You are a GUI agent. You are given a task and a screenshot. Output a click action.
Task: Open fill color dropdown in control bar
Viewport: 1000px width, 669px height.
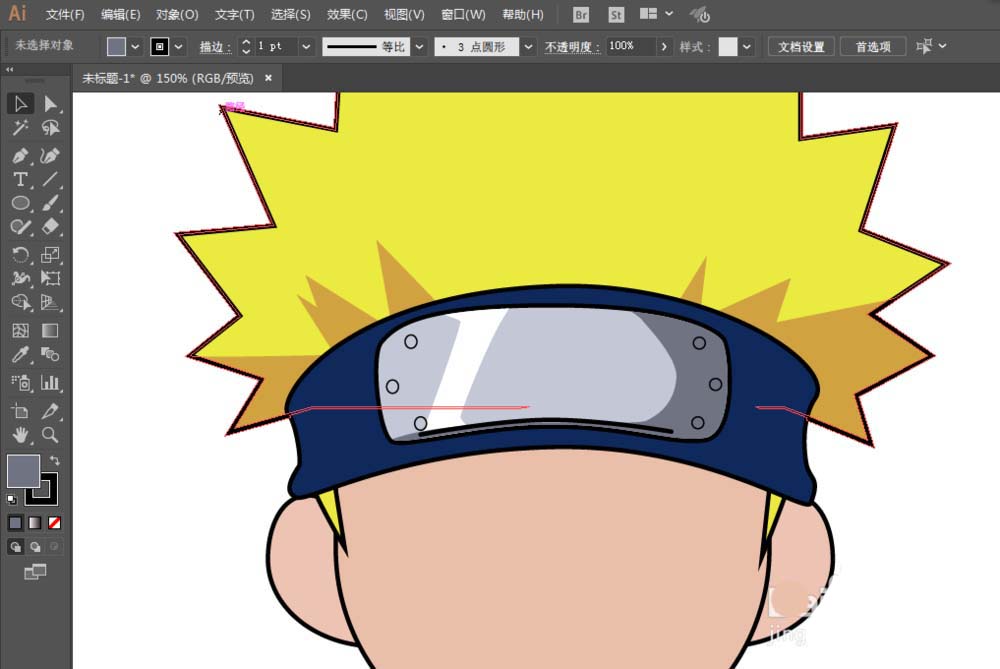135,47
